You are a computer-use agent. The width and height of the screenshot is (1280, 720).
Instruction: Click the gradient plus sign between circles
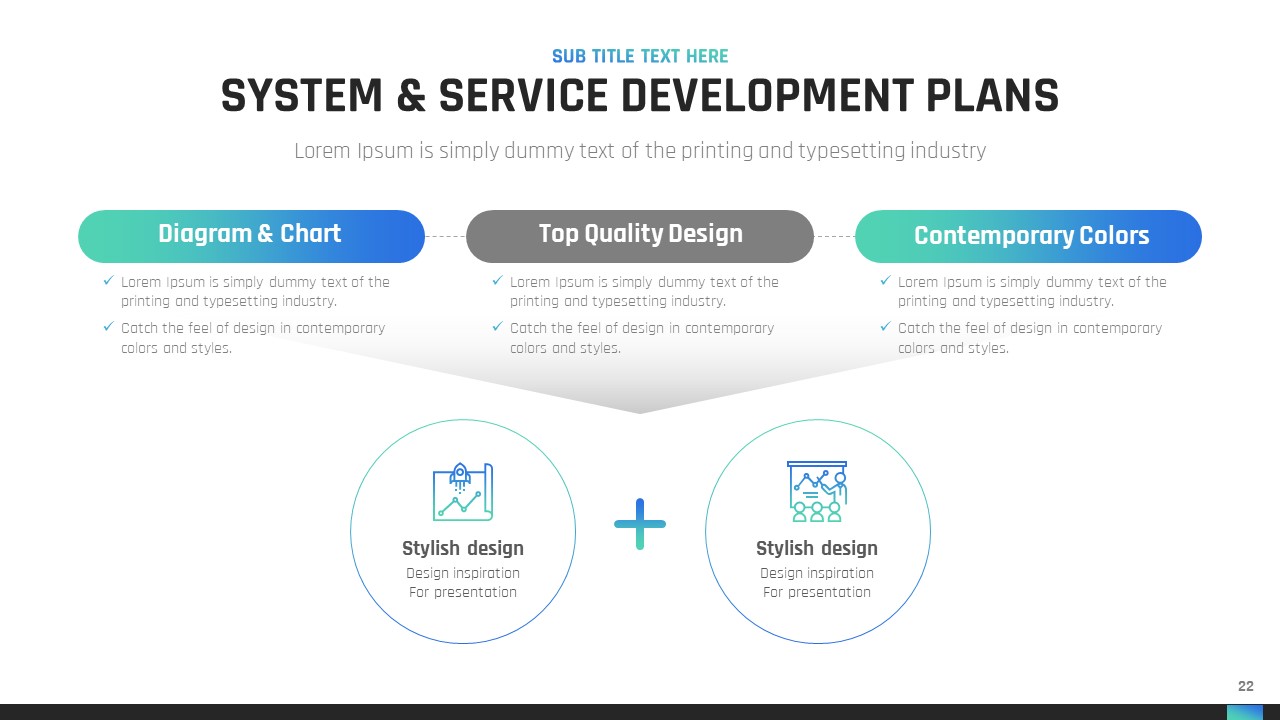coord(640,524)
